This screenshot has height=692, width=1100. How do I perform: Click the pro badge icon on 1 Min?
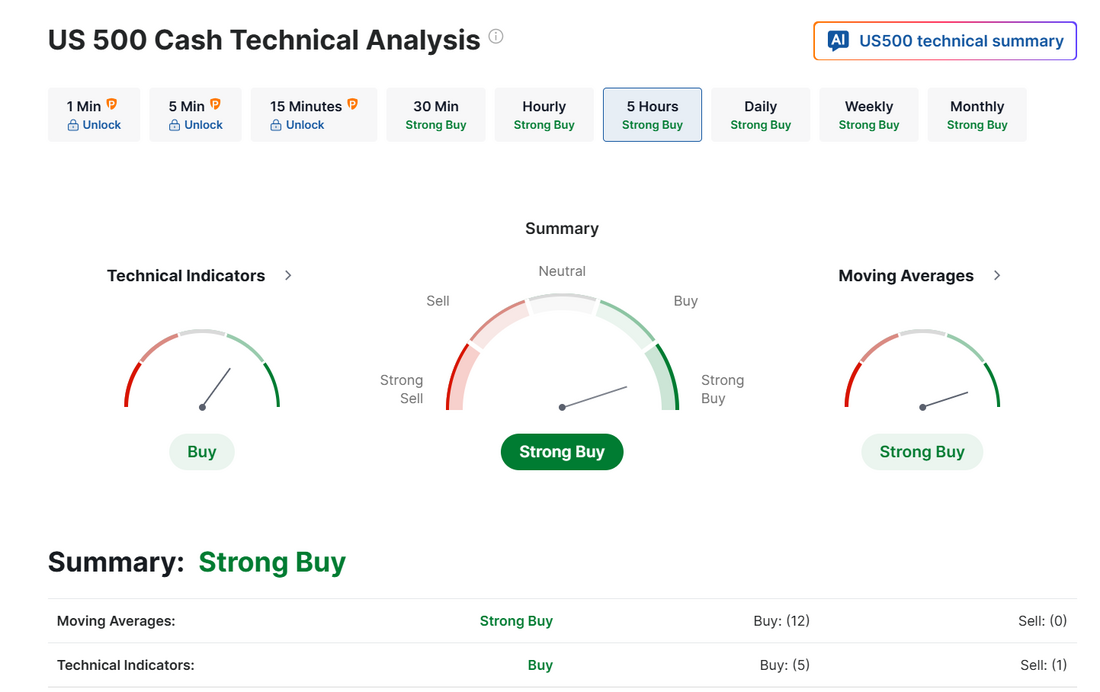coord(112,104)
